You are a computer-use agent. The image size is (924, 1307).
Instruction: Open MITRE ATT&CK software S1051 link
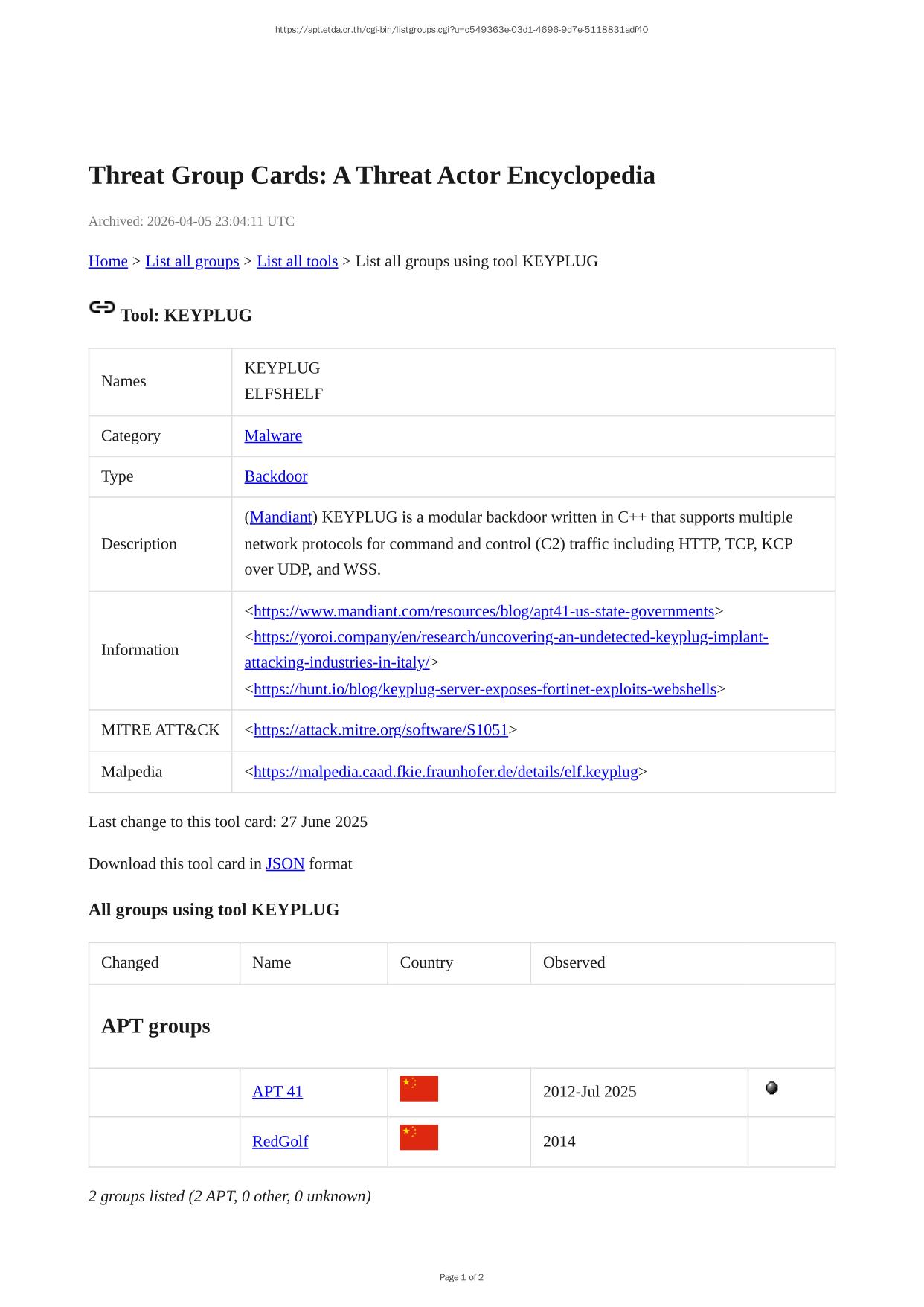click(x=380, y=730)
